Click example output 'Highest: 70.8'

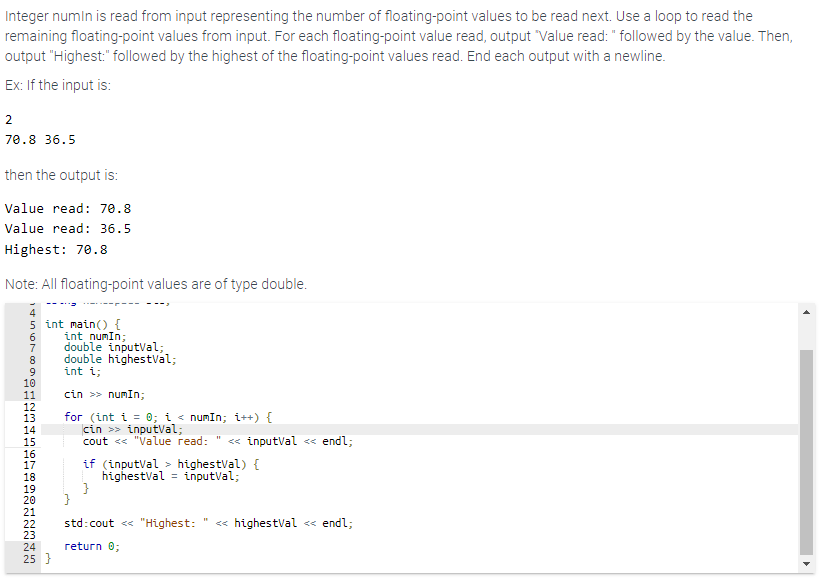pos(56,249)
